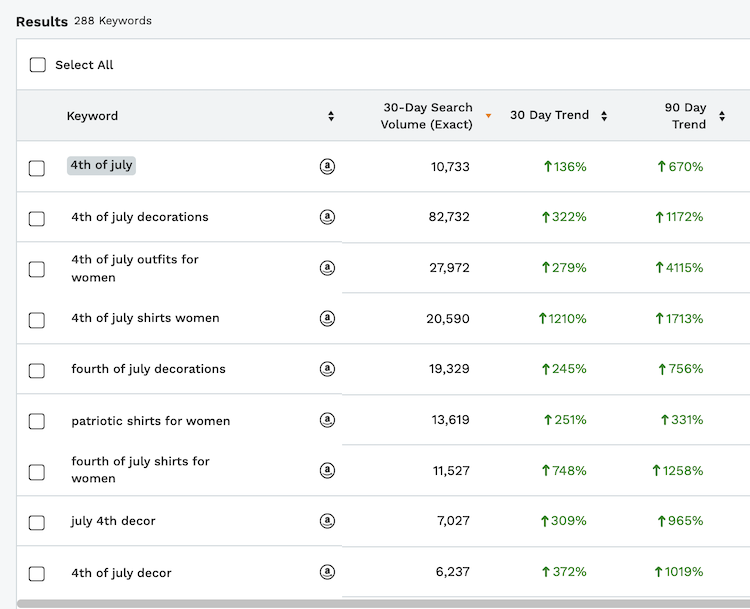Open Amazon link for 4th of july outfits for women

(327, 268)
